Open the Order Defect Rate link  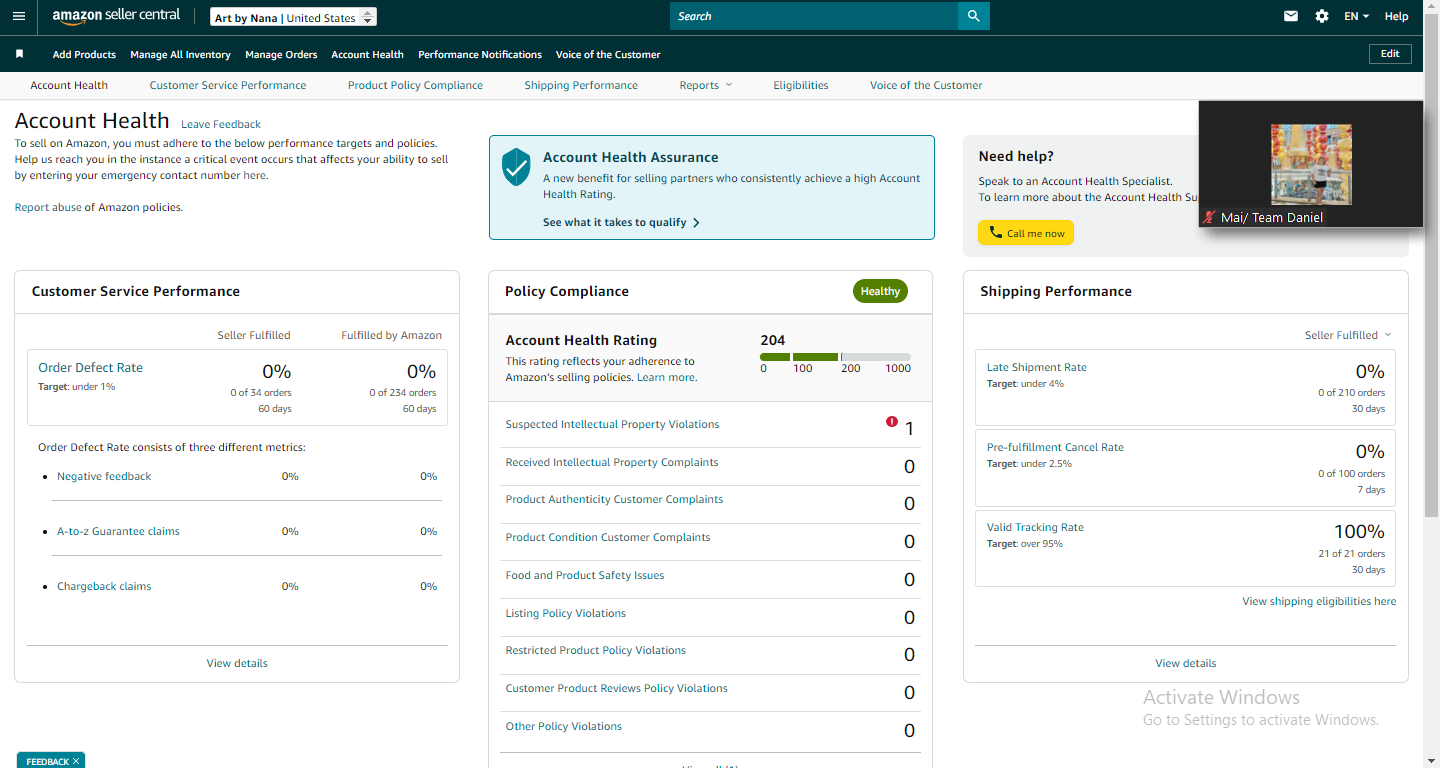click(90, 367)
